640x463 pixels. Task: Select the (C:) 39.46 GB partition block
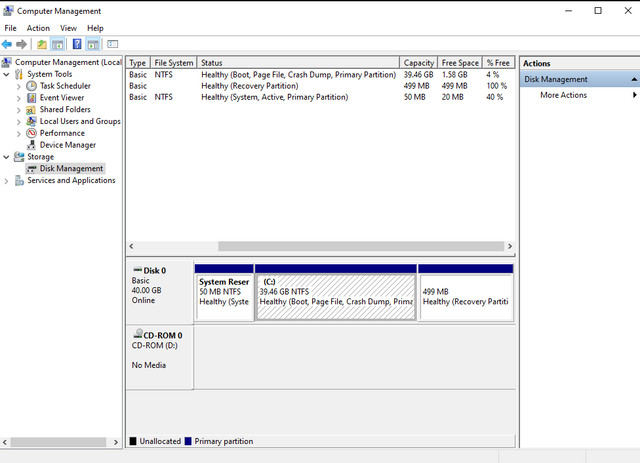coord(336,292)
